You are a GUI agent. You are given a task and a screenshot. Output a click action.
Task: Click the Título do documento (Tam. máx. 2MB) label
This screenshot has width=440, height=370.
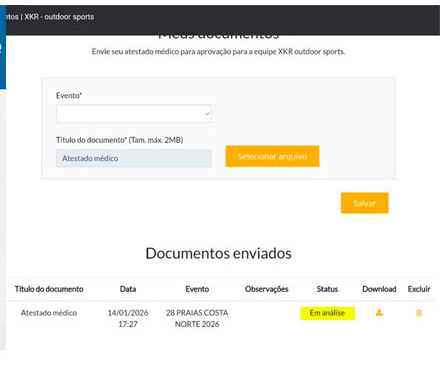point(120,140)
